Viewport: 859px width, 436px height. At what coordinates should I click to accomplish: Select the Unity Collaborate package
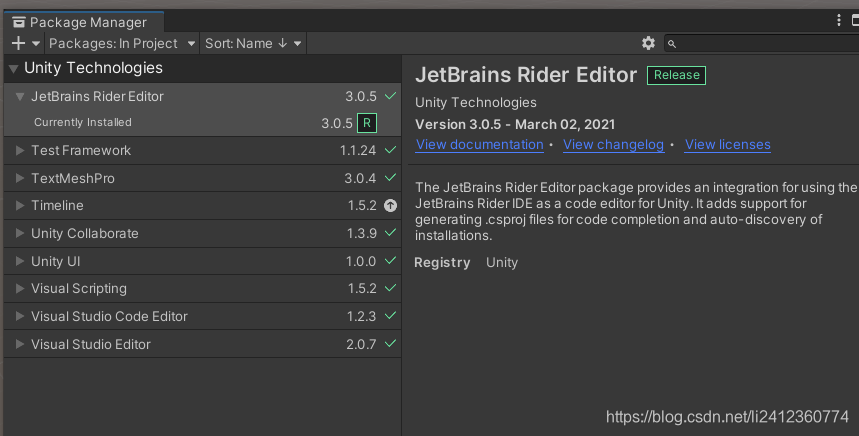202,233
